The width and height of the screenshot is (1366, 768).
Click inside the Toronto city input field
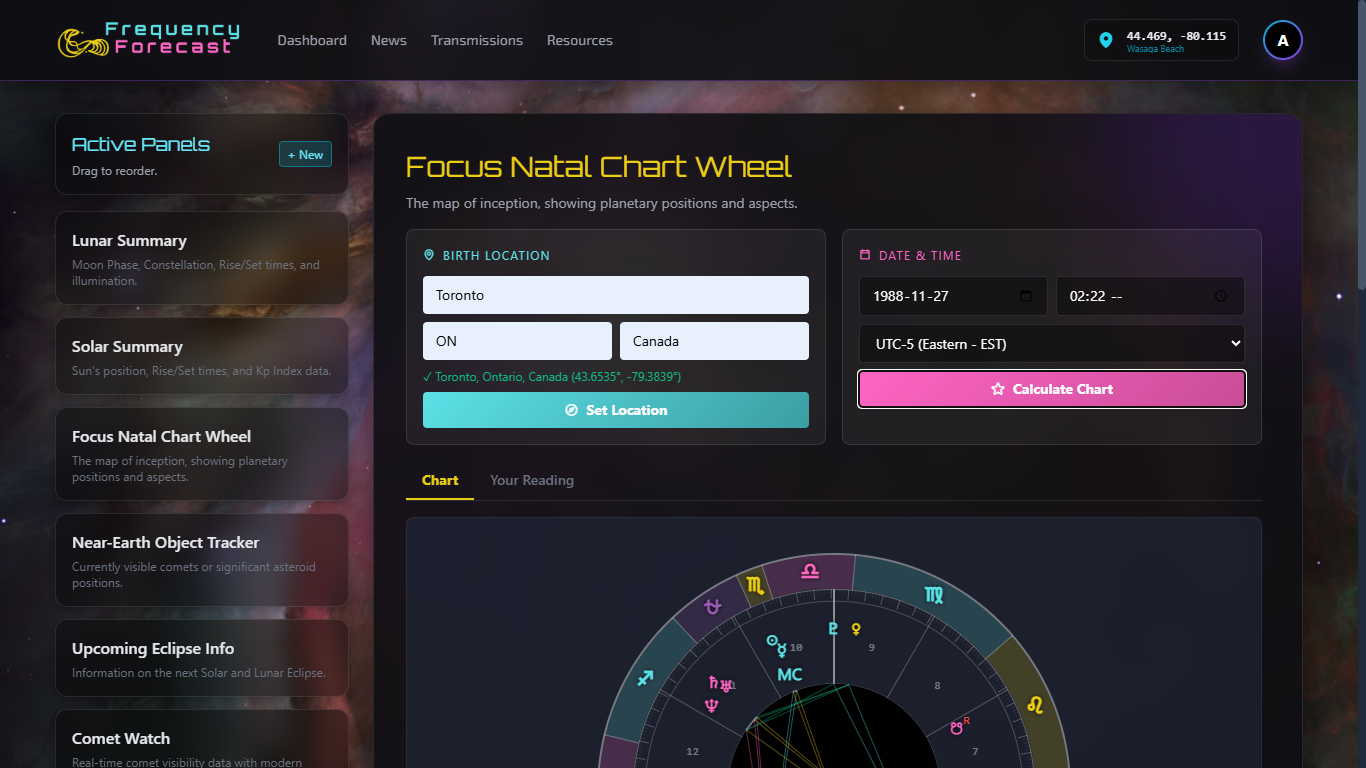click(x=616, y=295)
